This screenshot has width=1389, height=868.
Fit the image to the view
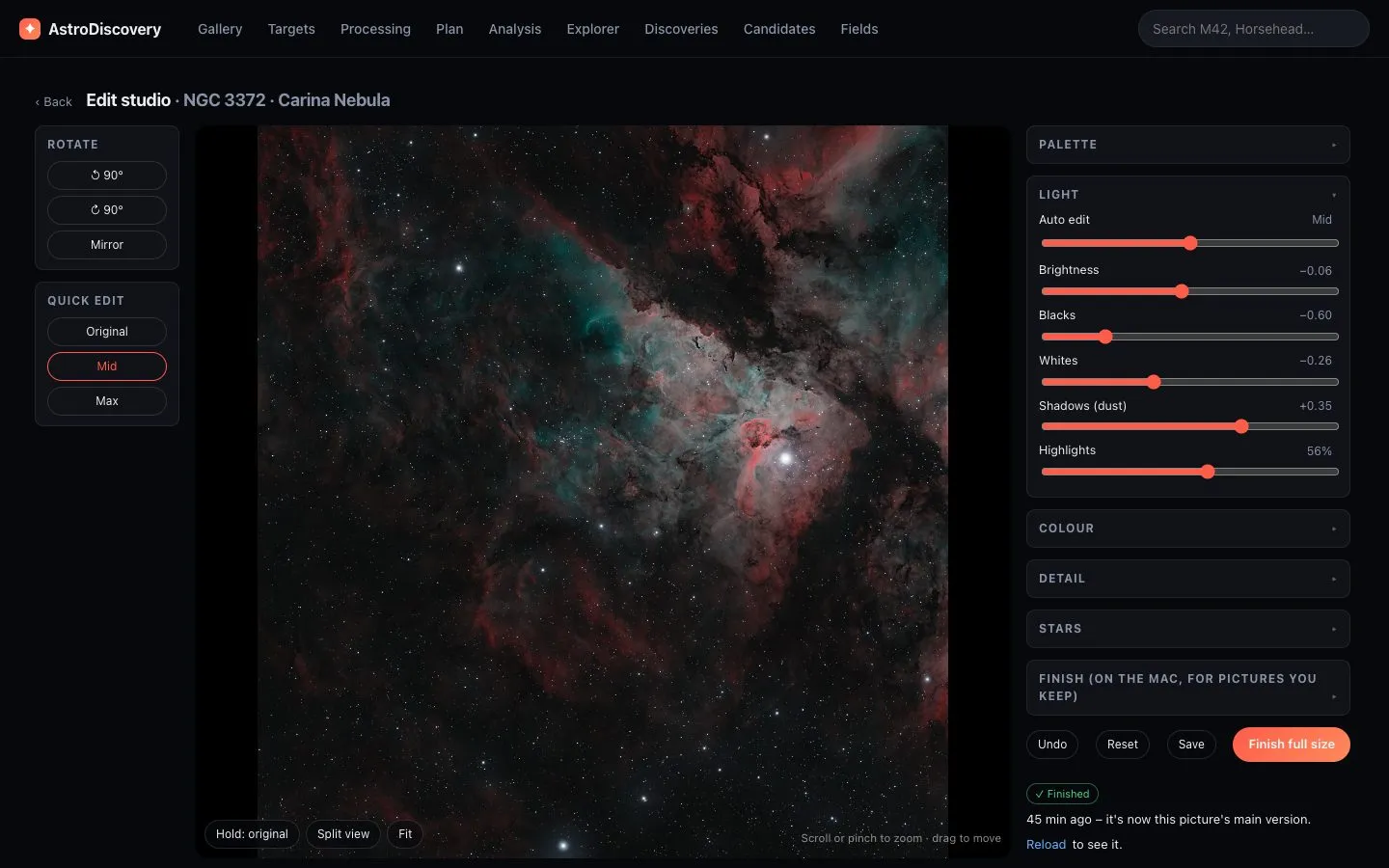(405, 834)
